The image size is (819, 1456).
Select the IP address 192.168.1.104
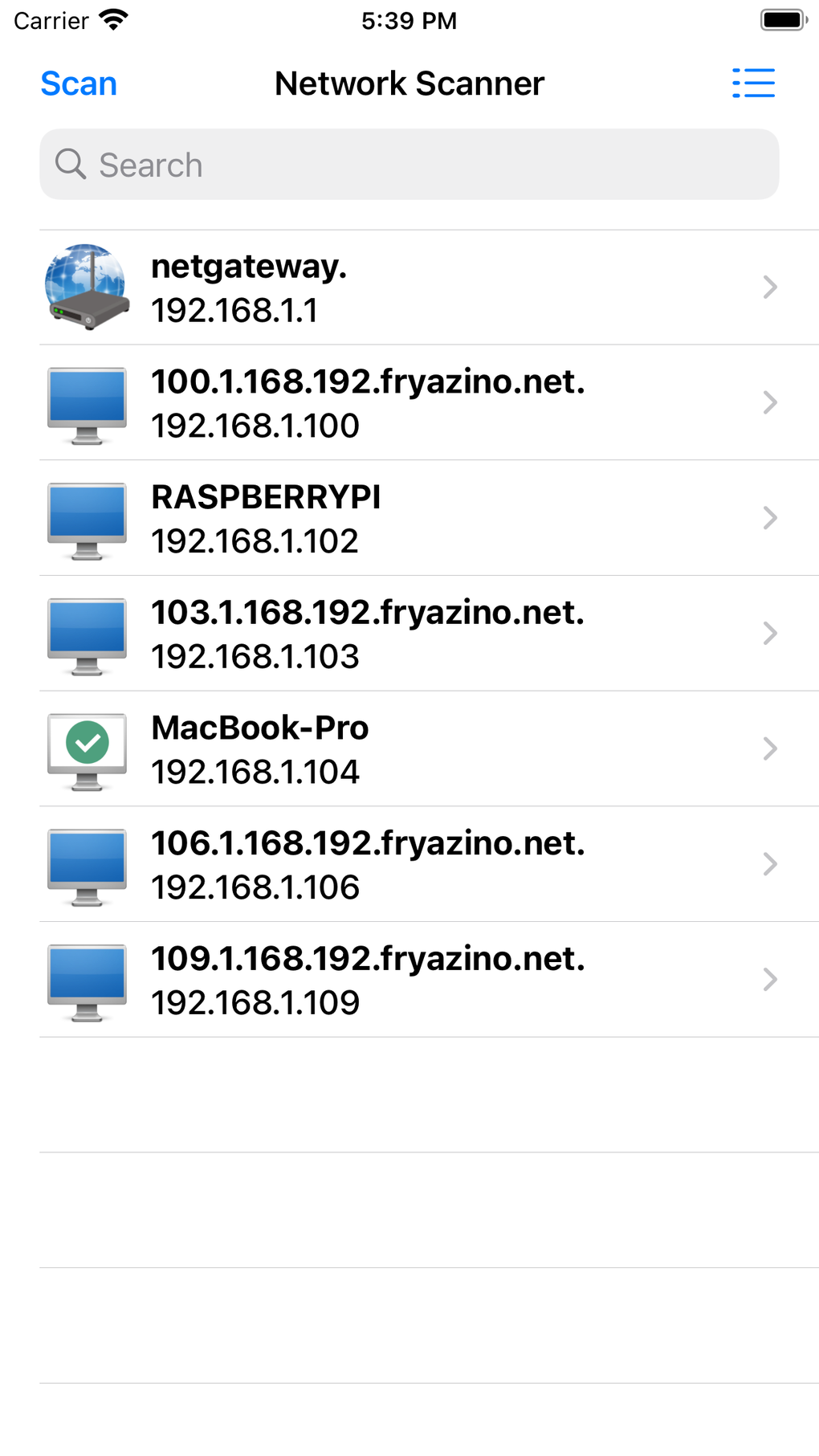[255, 773]
